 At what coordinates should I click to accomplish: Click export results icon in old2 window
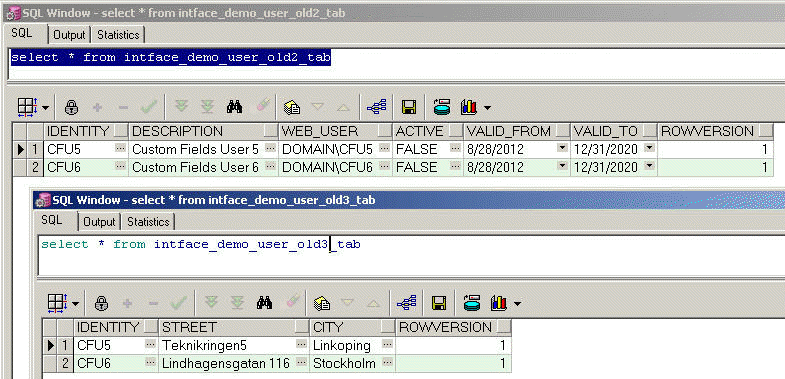pyautogui.click(x=442, y=107)
